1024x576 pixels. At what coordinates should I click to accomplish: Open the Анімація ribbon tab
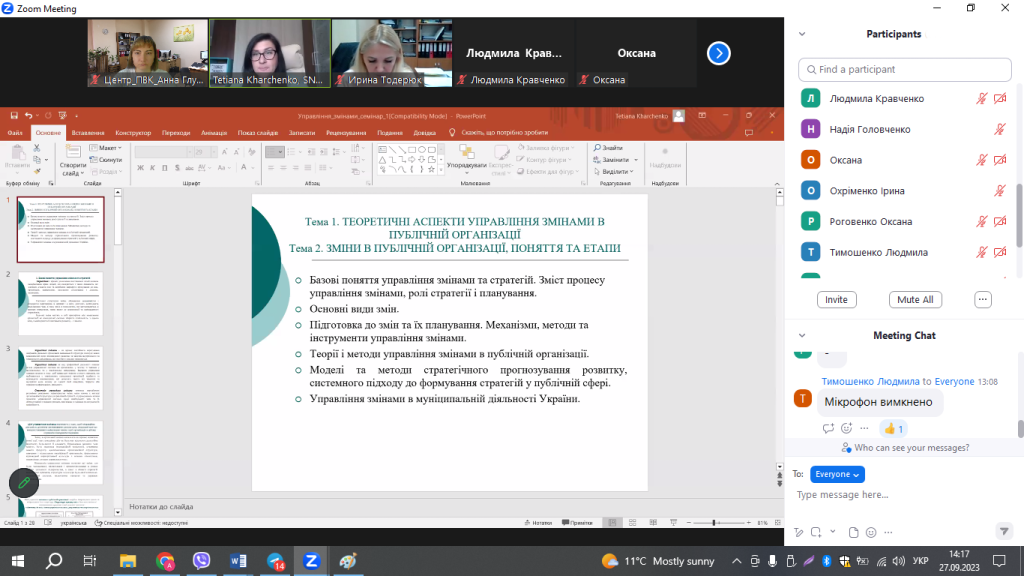point(213,132)
